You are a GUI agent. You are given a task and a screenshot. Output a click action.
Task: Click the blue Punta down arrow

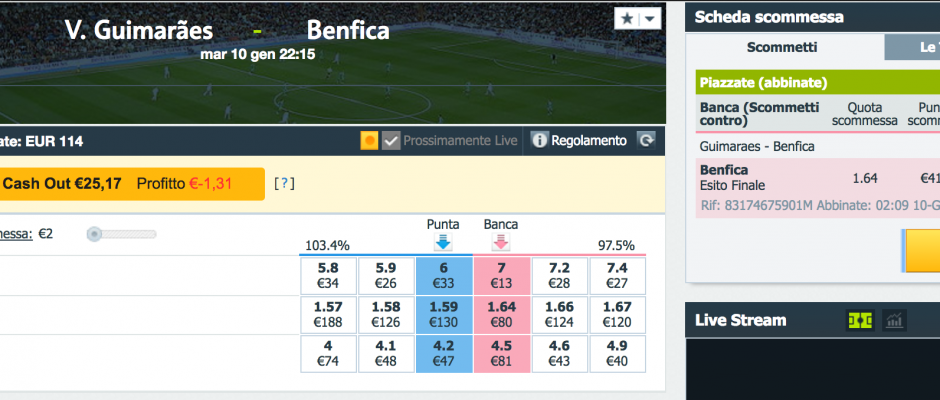tap(443, 242)
